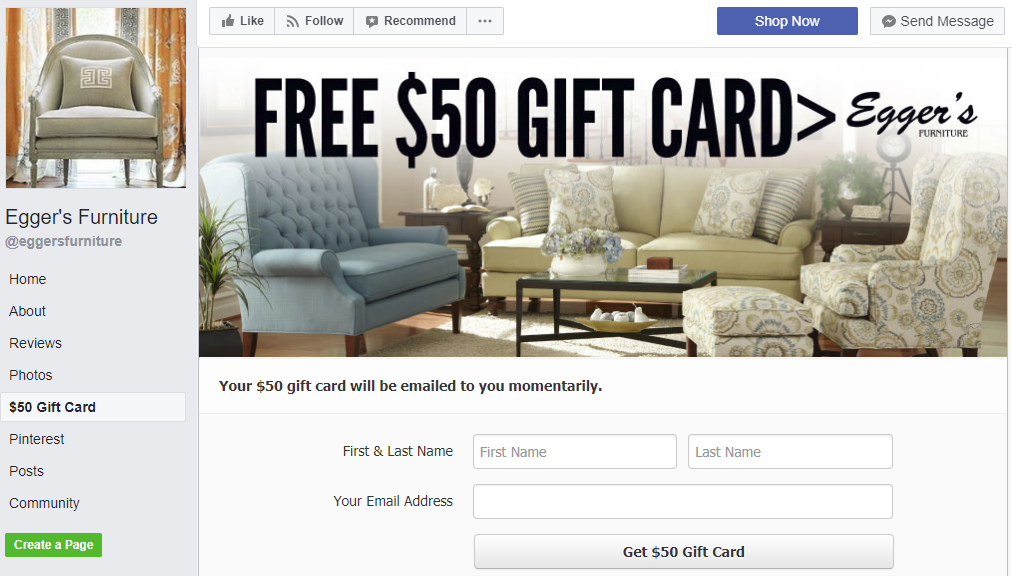The height and width of the screenshot is (576, 1012).
Task: Click the Follow feed icon
Action: 292,21
